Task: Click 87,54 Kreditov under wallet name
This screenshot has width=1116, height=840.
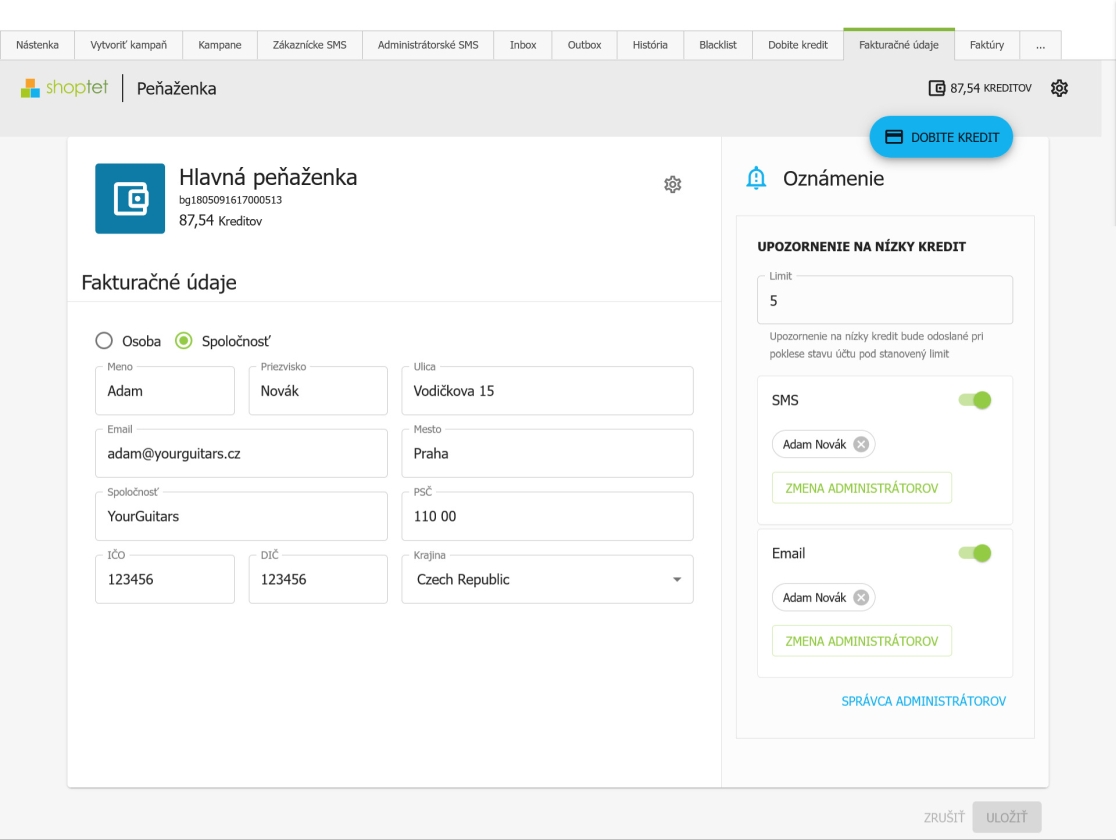Action: tap(221, 221)
